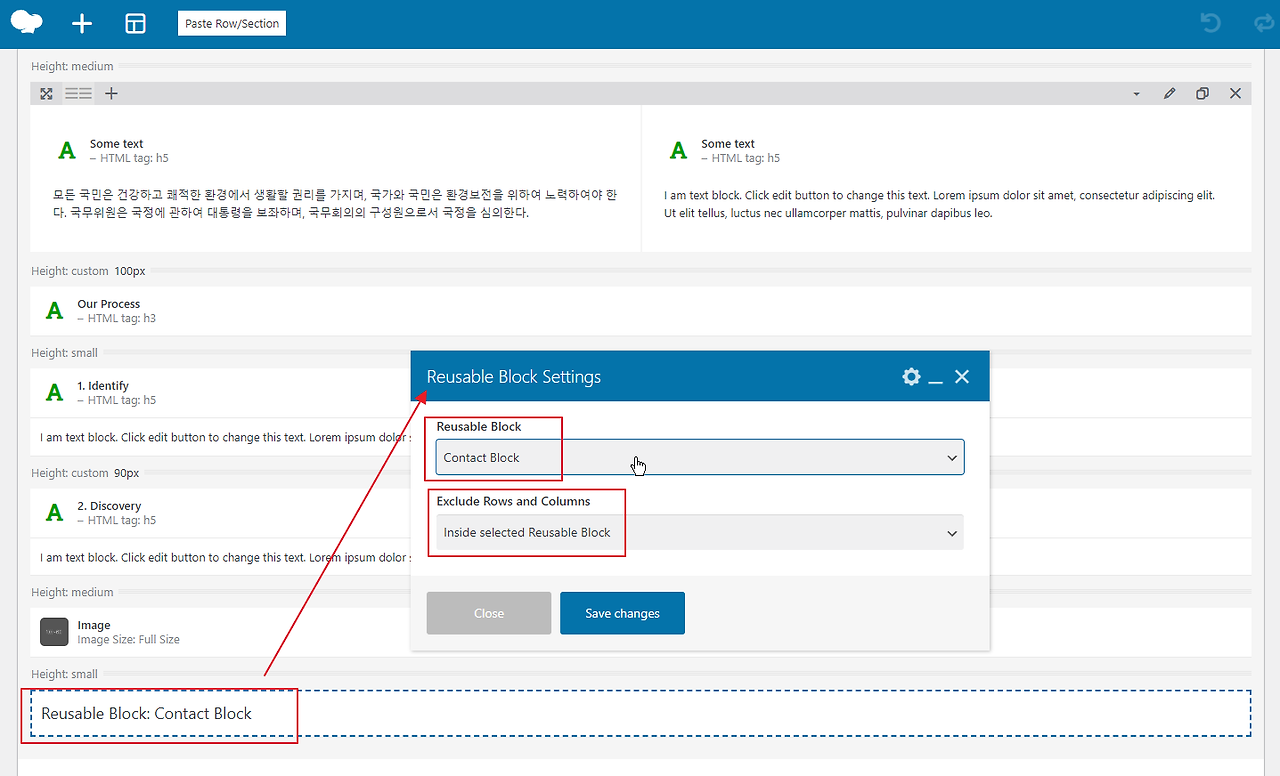The image size is (1280, 776).
Task: Open the Reusable Block settings gear
Action: pyautogui.click(x=911, y=377)
